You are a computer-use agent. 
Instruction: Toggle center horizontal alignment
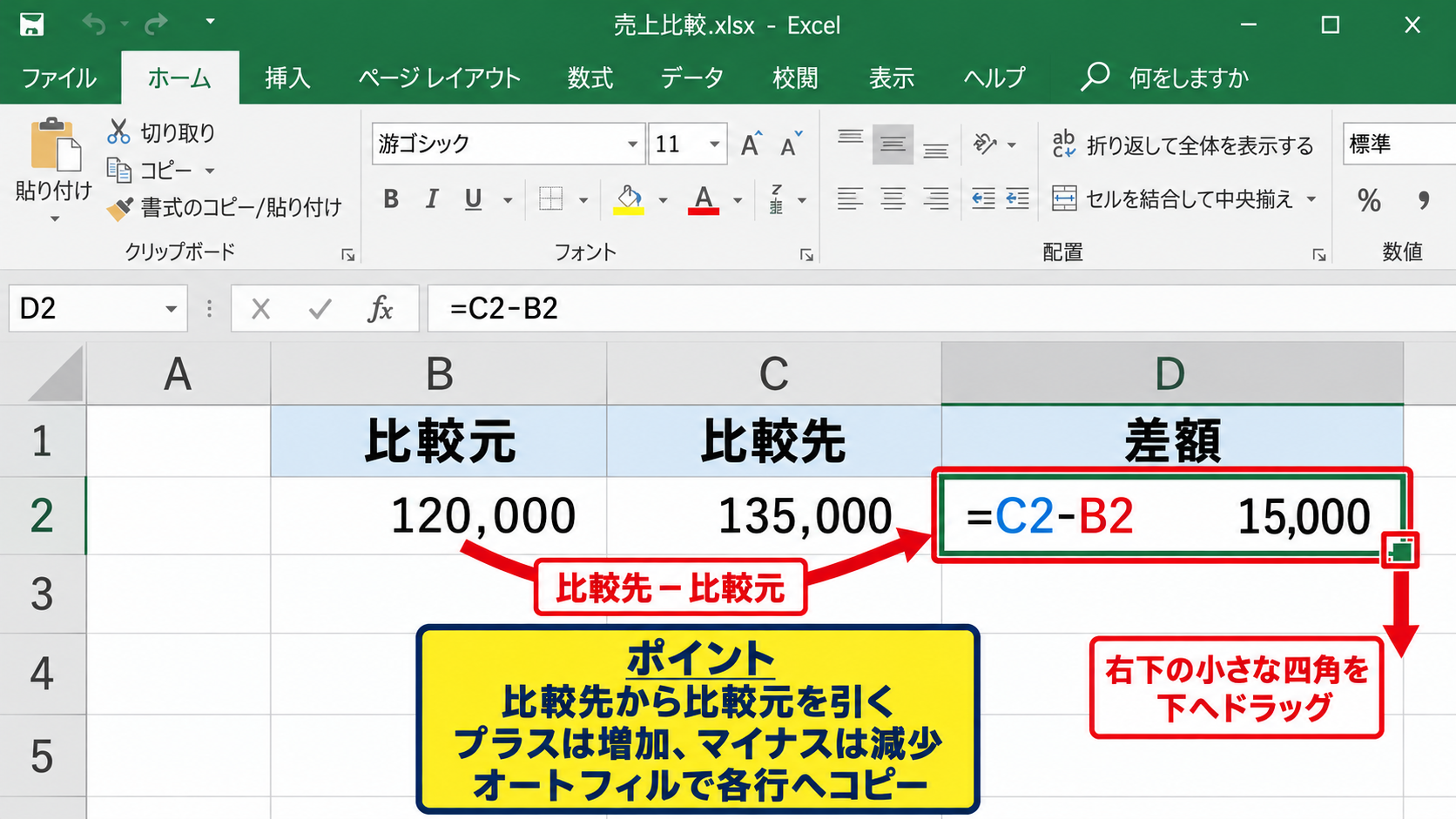893,199
